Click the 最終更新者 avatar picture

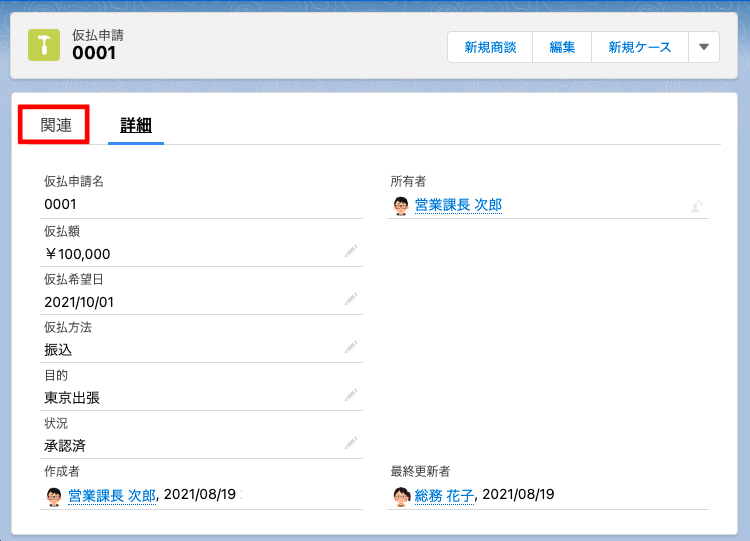401,495
